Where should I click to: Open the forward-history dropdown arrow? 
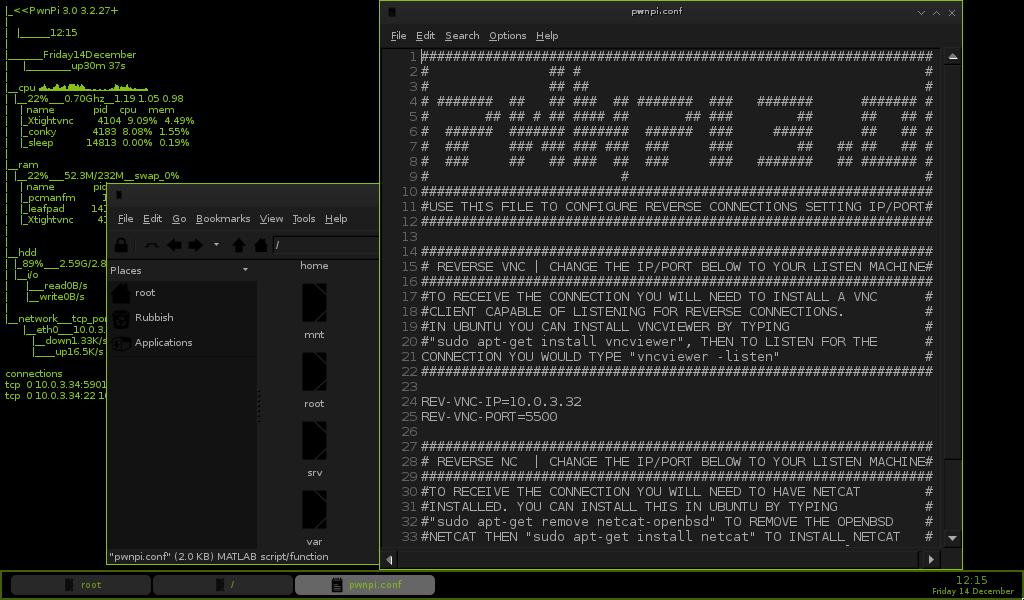click(215, 245)
